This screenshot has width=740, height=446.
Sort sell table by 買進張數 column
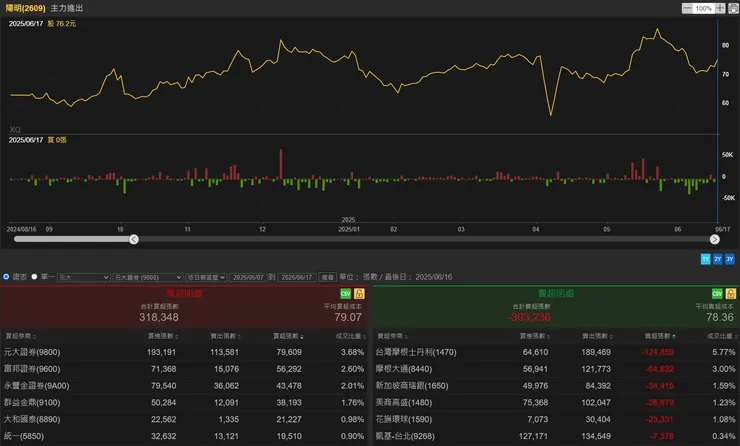[535, 336]
